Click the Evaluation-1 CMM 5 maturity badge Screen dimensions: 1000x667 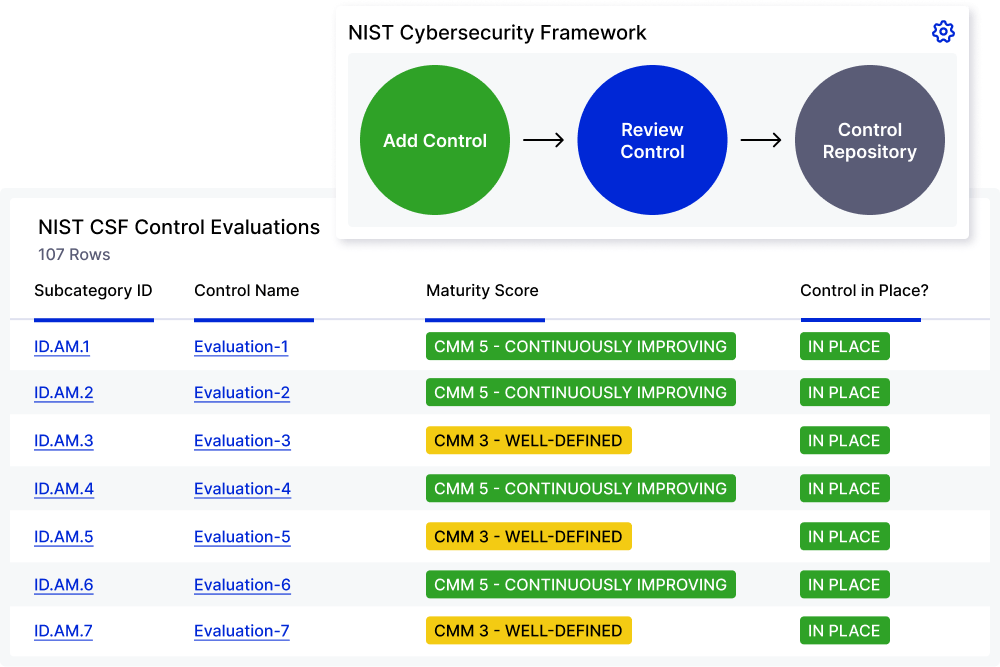580,347
